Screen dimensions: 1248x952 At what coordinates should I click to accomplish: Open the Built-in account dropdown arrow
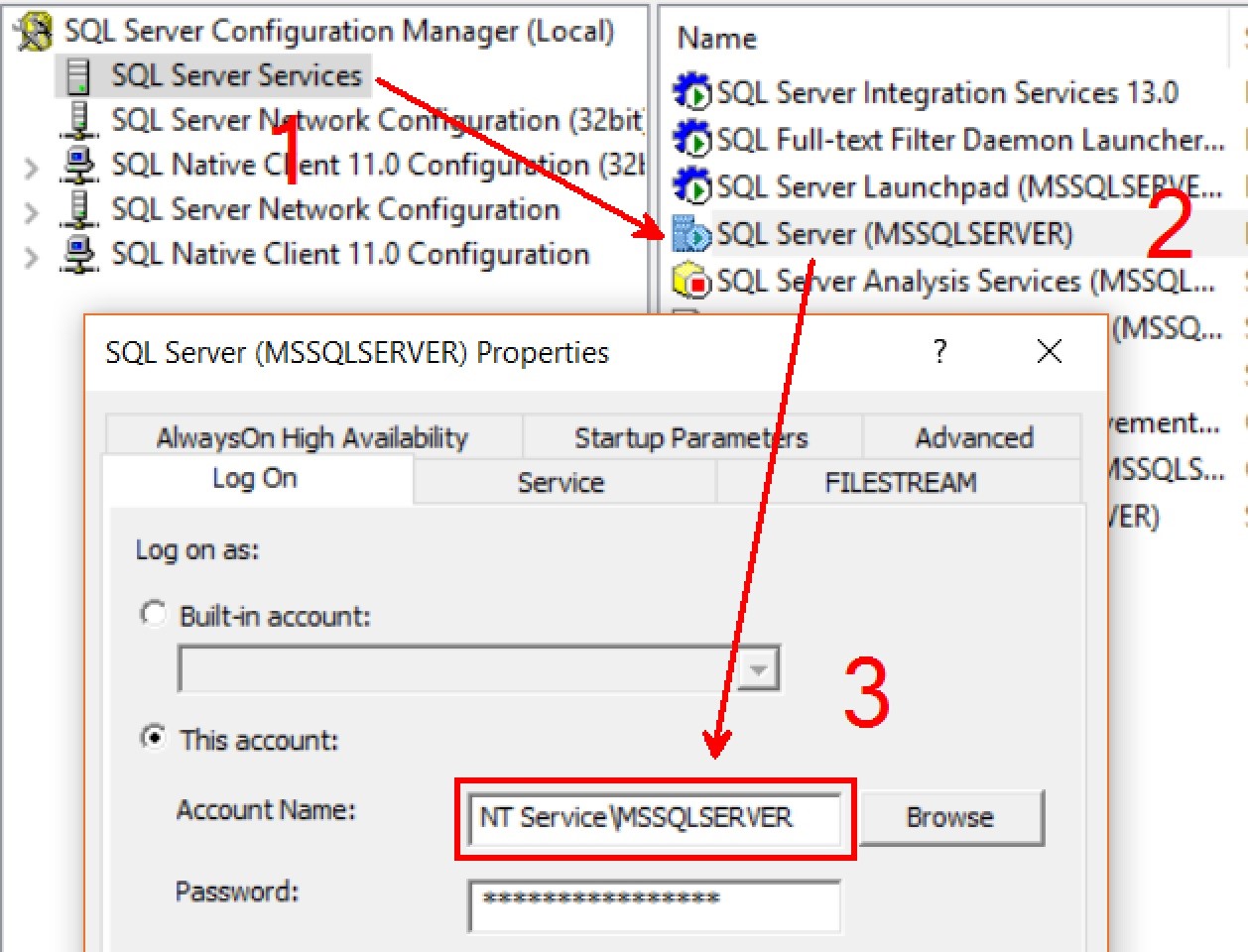click(758, 669)
